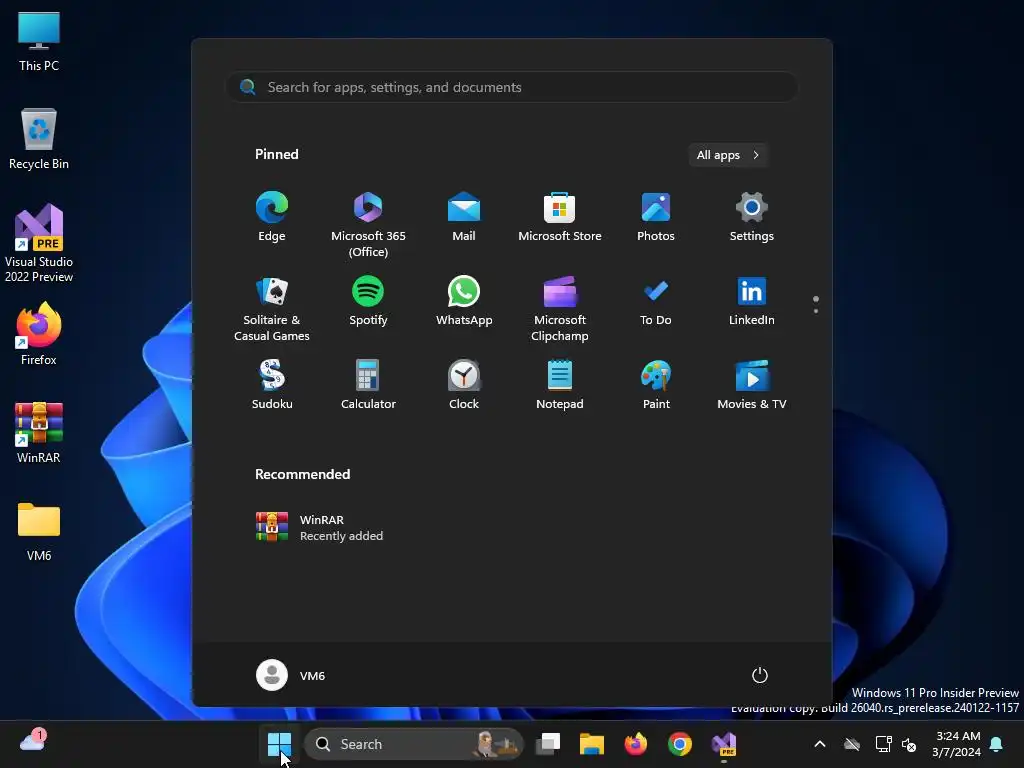
Task: Open recommended WinRAR recently added item
Action: point(320,527)
